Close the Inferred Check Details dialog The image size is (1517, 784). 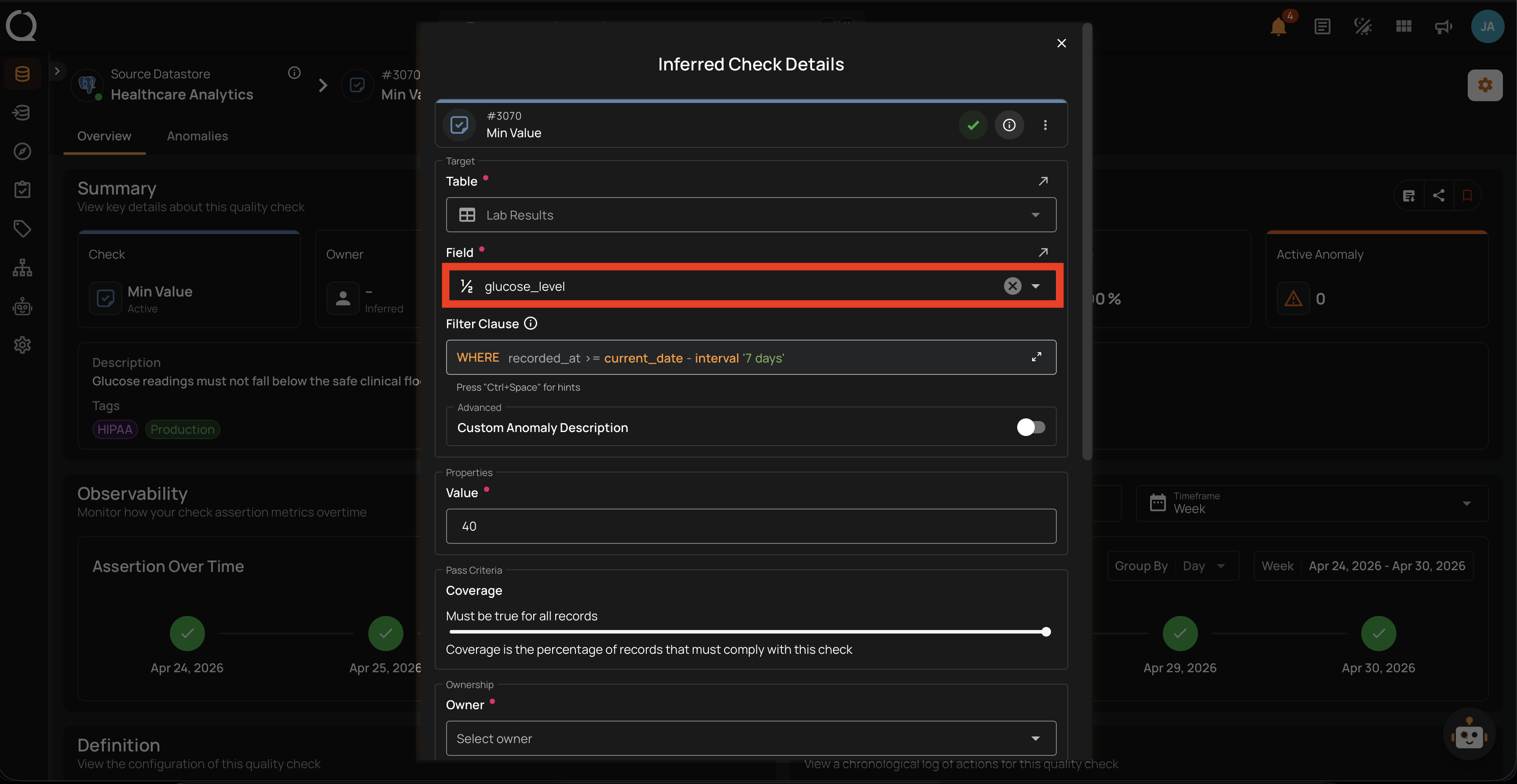tap(1061, 43)
